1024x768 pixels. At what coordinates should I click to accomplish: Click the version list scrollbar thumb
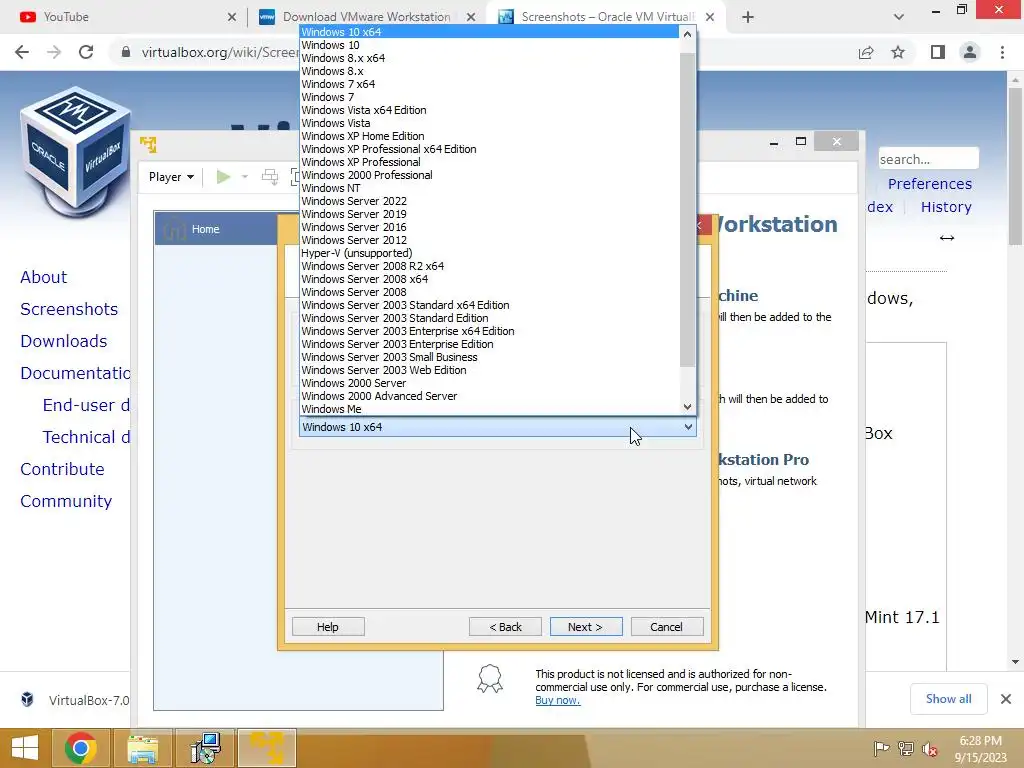pyautogui.click(x=687, y=209)
